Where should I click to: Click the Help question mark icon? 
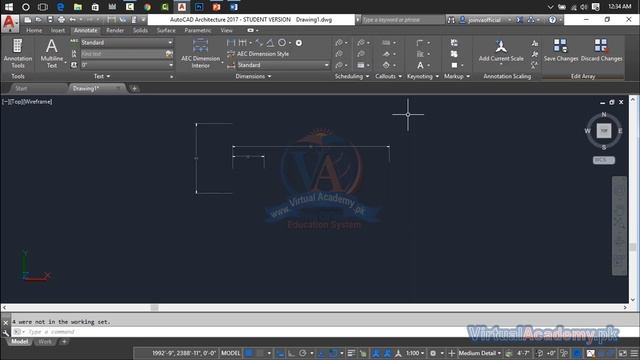coord(552,20)
